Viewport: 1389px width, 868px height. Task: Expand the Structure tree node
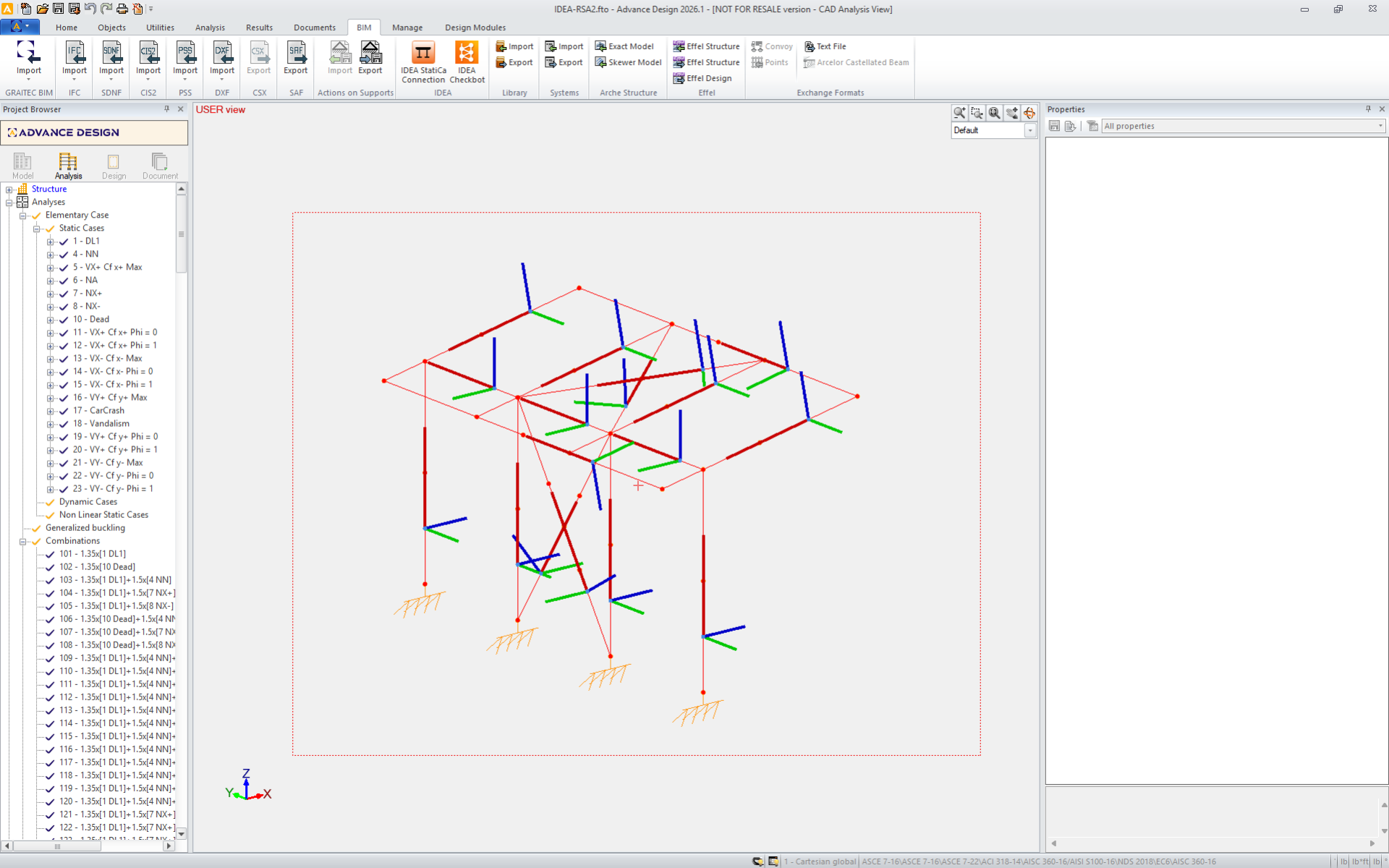tap(9, 190)
